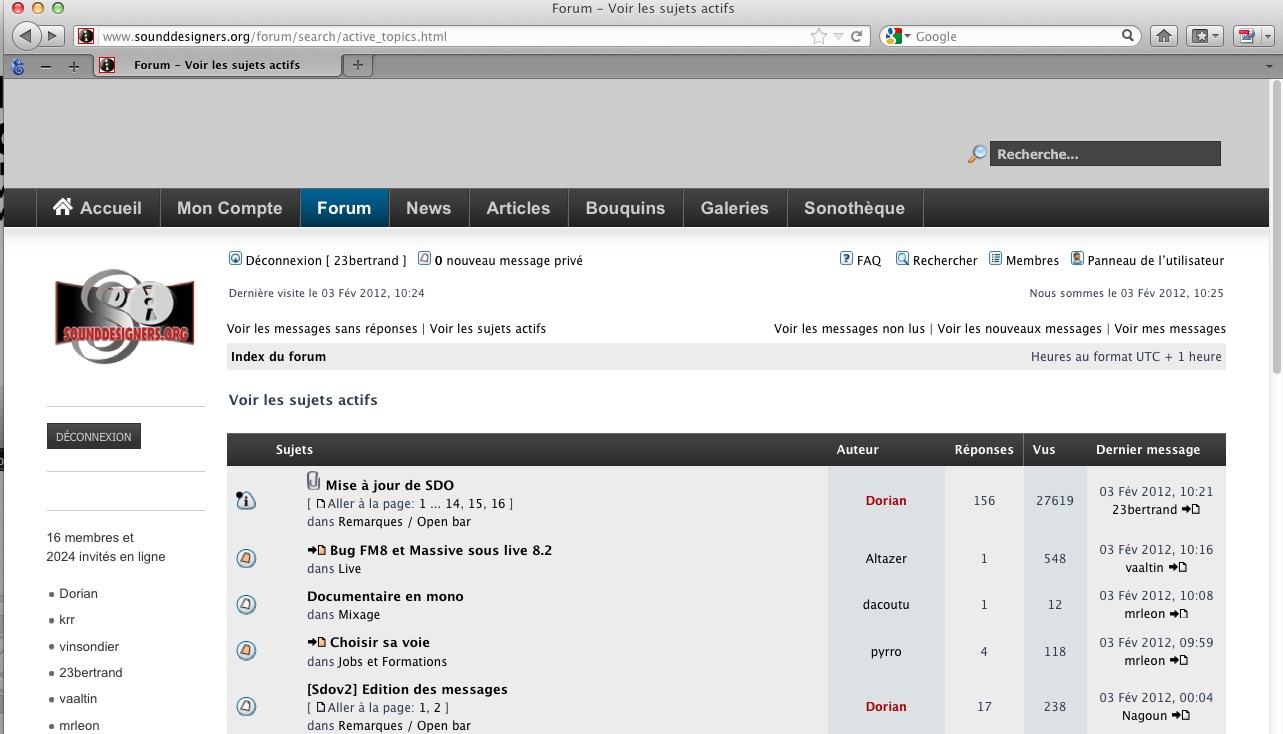The width and height of the screenshot is (1283, 734).
Task: Go to the Mon Compte navigation tab
Action: 229,208
